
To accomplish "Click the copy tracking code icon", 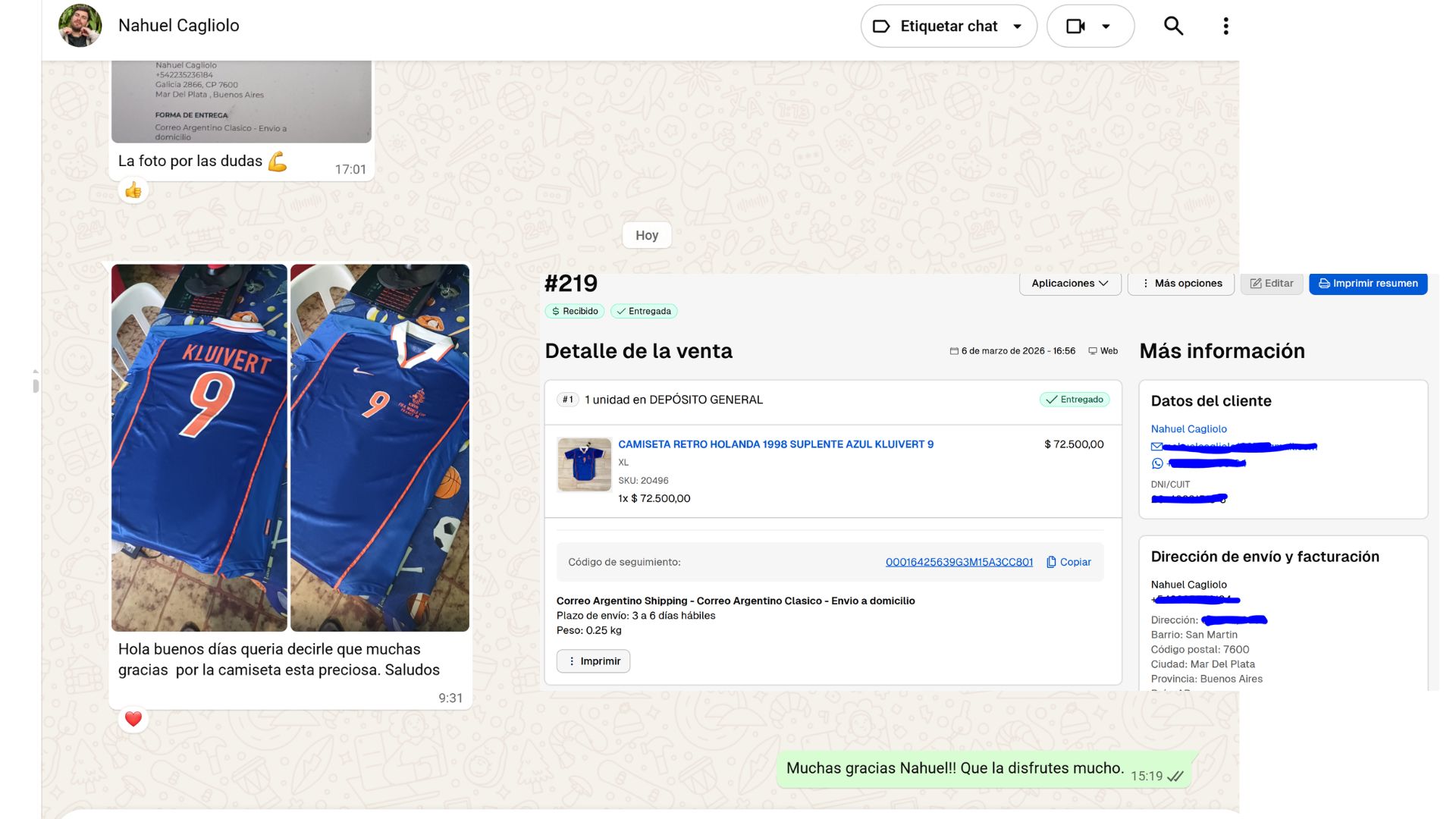I will coord(1051,562).
